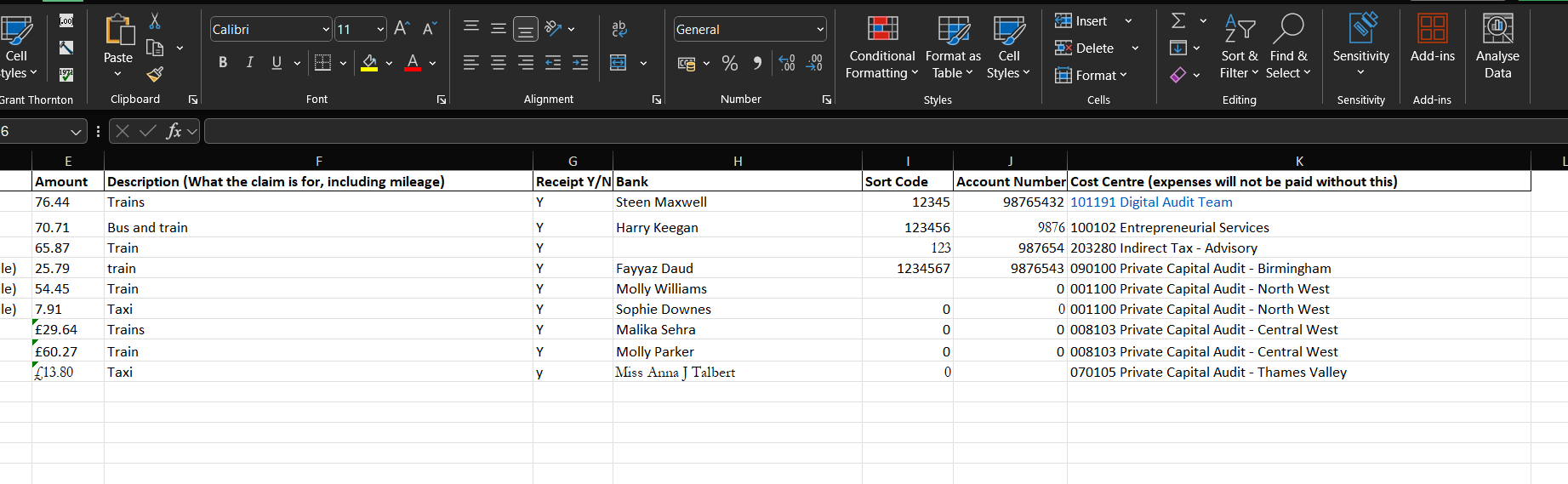Image resolution: width=1568 pixels, height=484 pixels.
Task: Click the Decrease Decimal icon
Action: coord(814,63)
